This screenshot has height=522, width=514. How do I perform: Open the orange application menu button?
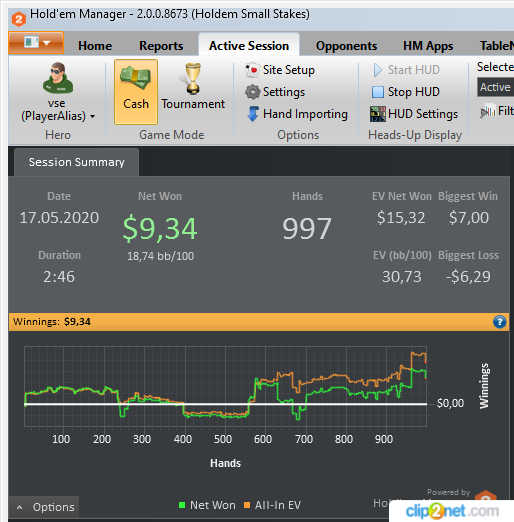(36, 43)
